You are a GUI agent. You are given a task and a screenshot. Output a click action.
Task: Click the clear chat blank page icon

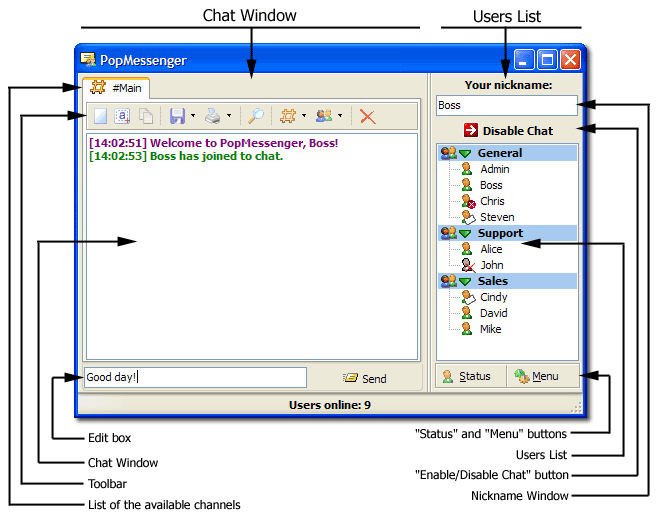[x=100, y=116]
